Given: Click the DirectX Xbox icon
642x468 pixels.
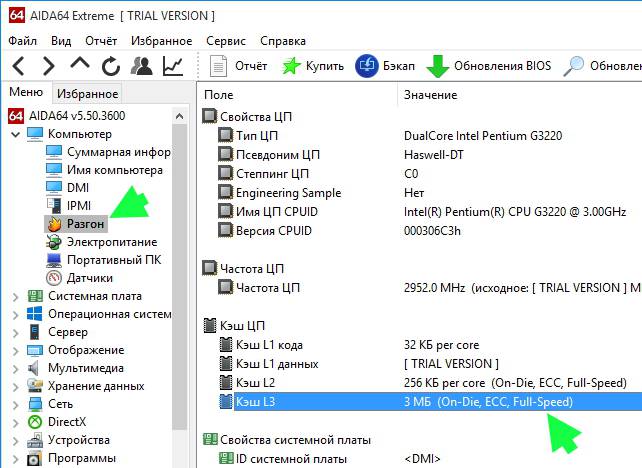Looking at the screenshot, I should coord(35,422).
